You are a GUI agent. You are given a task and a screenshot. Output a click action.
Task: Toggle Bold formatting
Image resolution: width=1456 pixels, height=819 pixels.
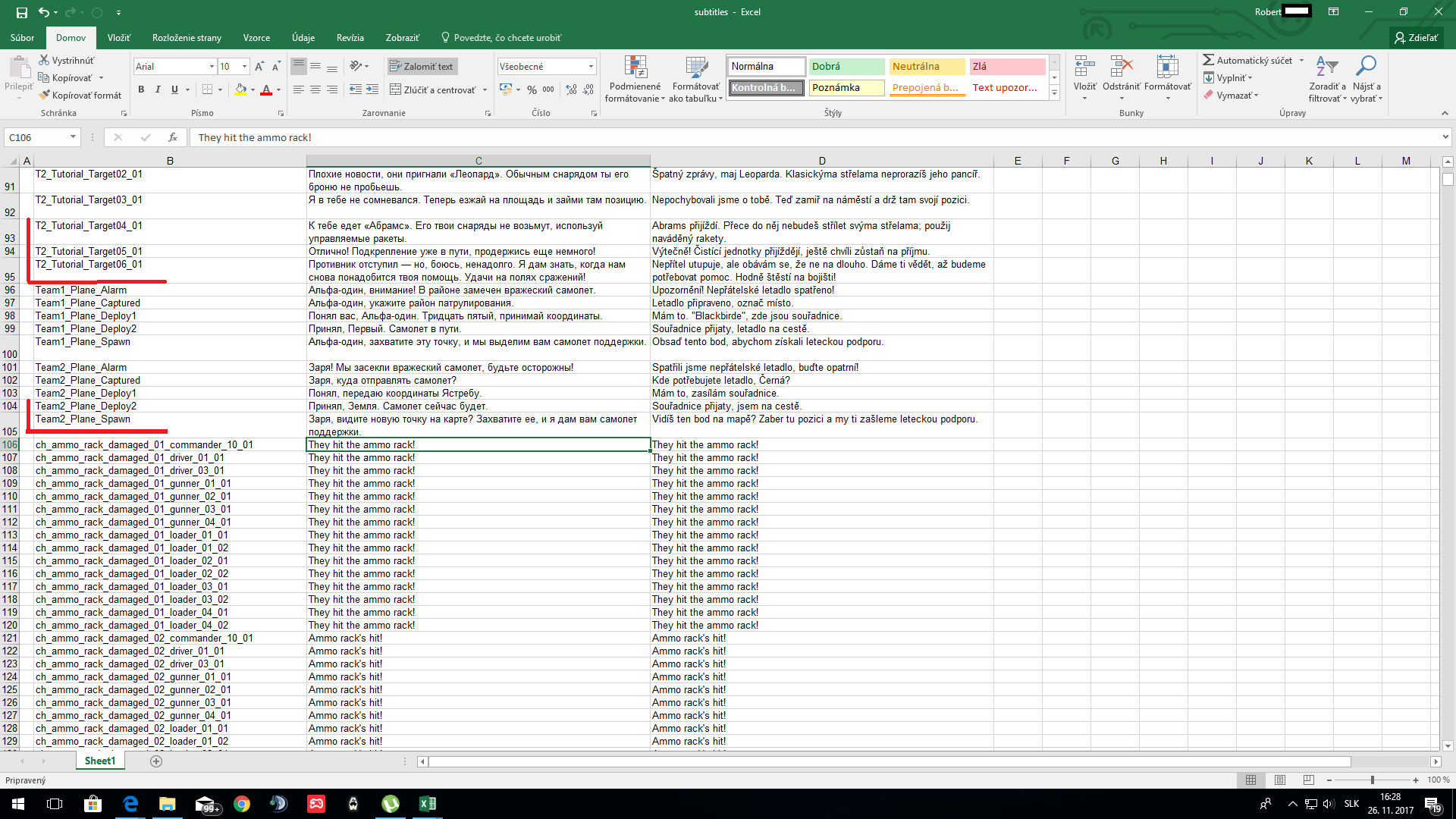pos(141,89)
